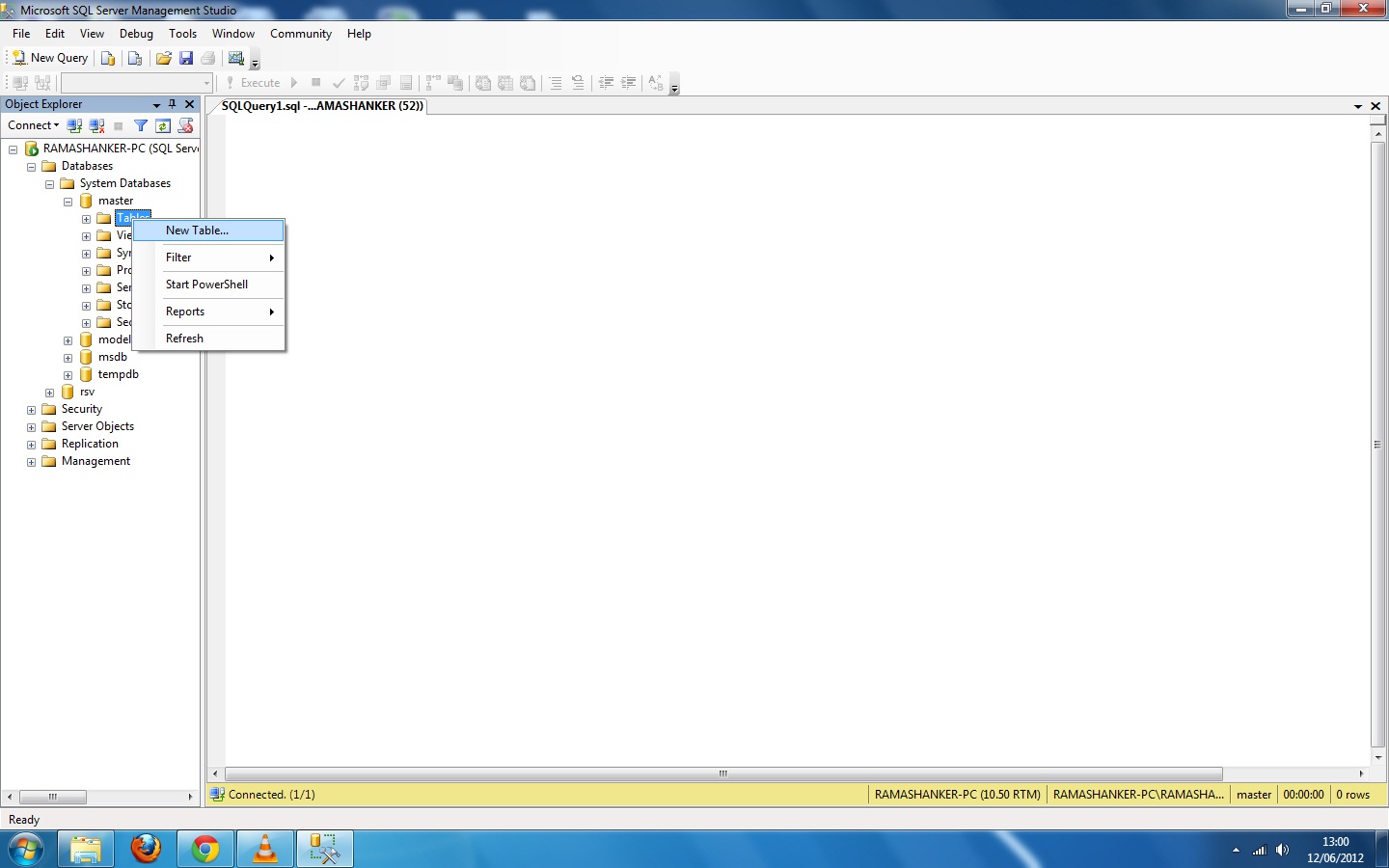
Task: Collapse the RAMASHANKER-PC server node
Action: point(13,149)
